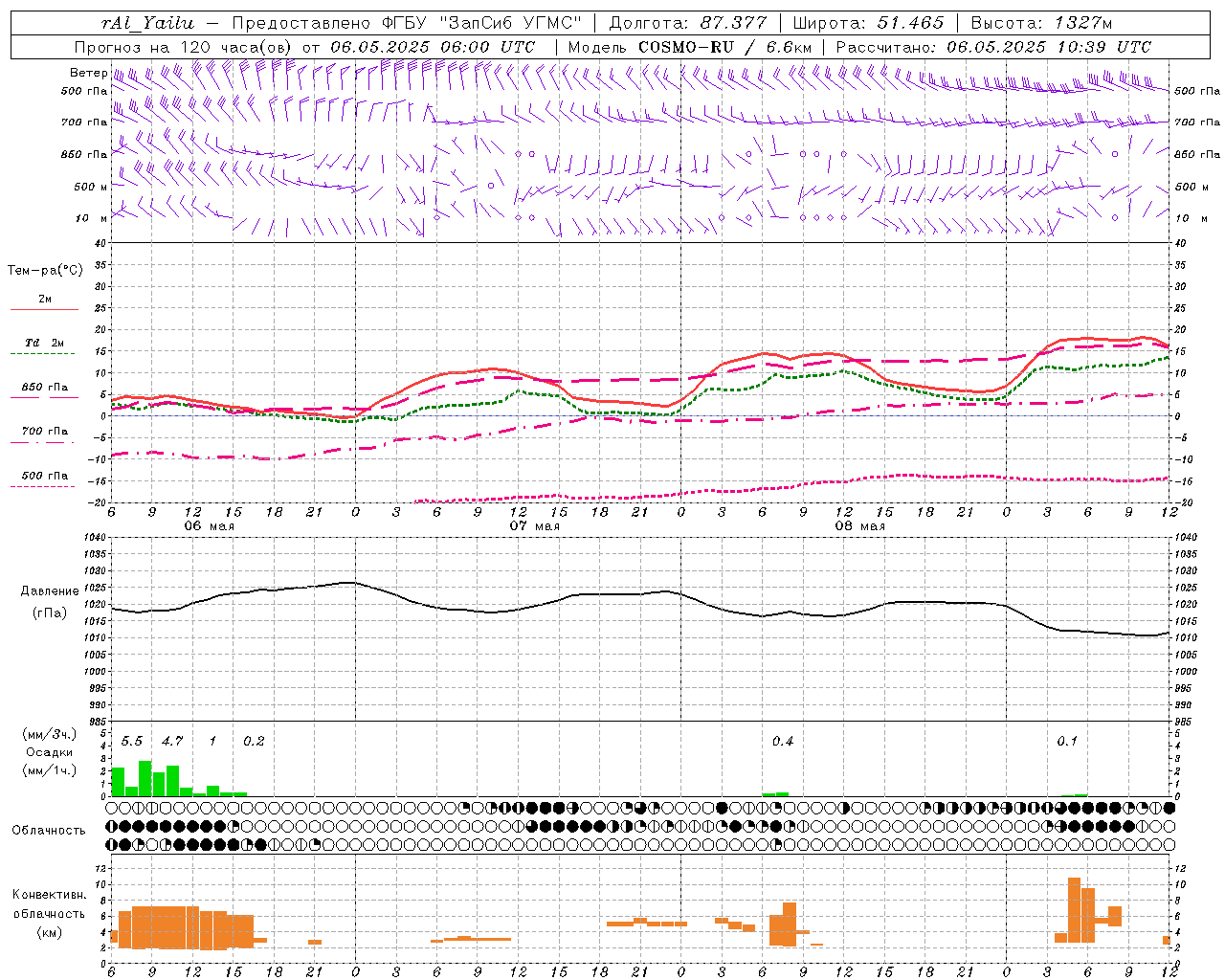Click the (мм/3ч.) precipitation unit label
1225x980 pixels.
pos(50,734)
